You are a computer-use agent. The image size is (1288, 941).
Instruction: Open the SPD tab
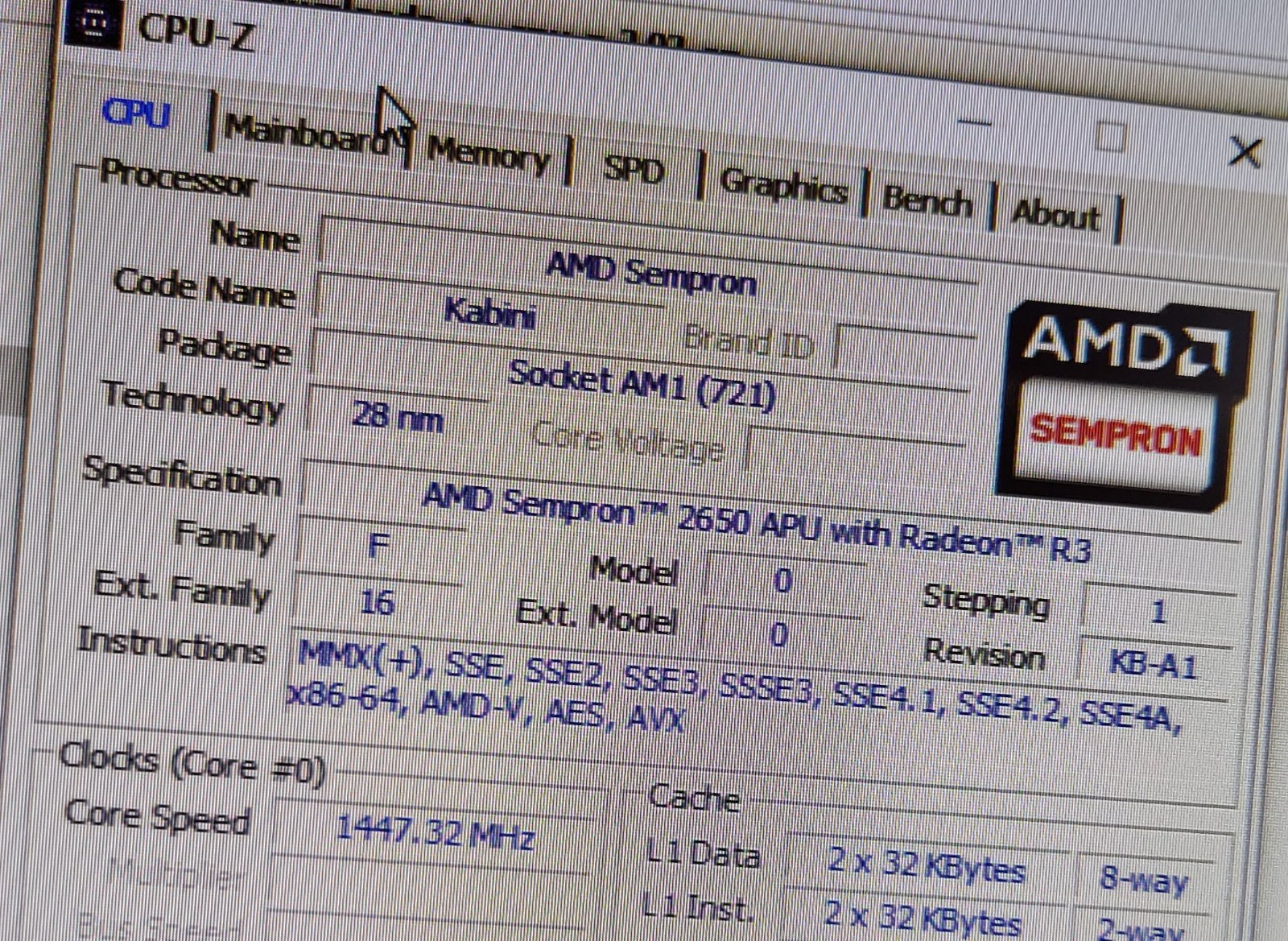pos(634,170)
